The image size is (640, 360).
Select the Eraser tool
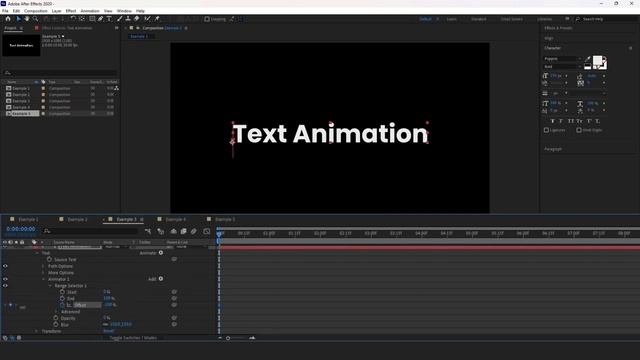137,19
